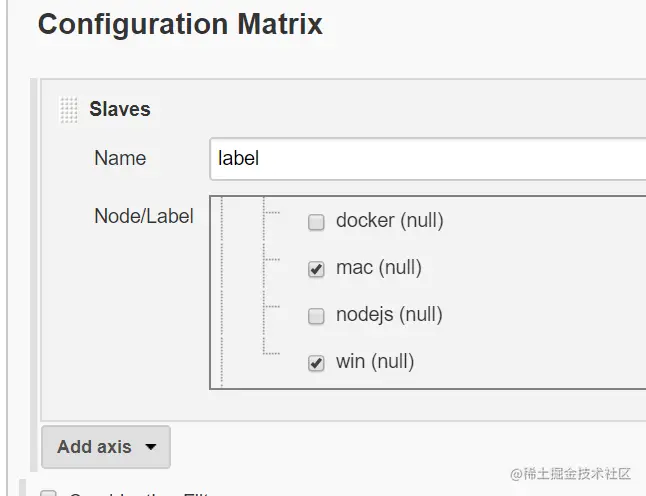Toggle the partially visible checkbox below Add axis

pos(48,492)
